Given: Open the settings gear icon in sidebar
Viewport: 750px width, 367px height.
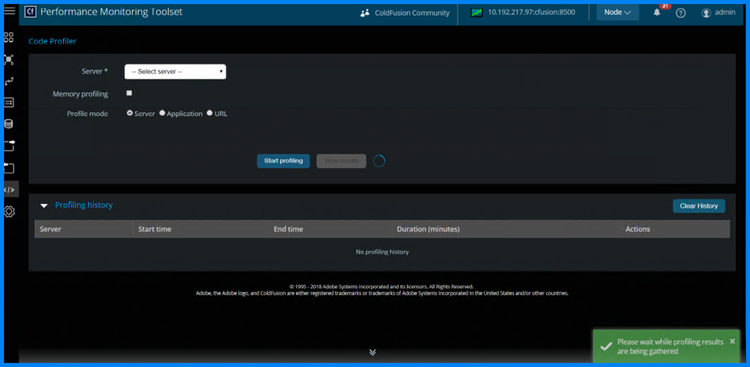Looking at the screenshot, I should 9,211.
